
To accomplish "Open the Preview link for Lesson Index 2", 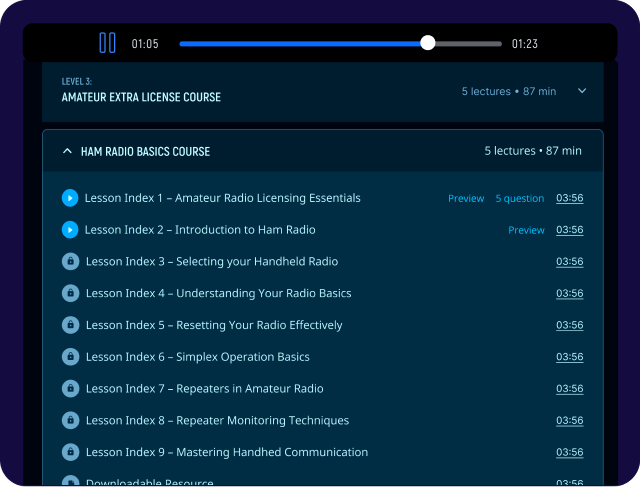I will coord(526,230).
